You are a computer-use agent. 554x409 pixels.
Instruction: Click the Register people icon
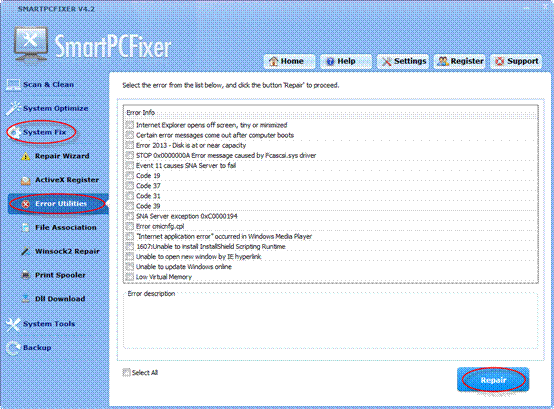tap(443, 61)
